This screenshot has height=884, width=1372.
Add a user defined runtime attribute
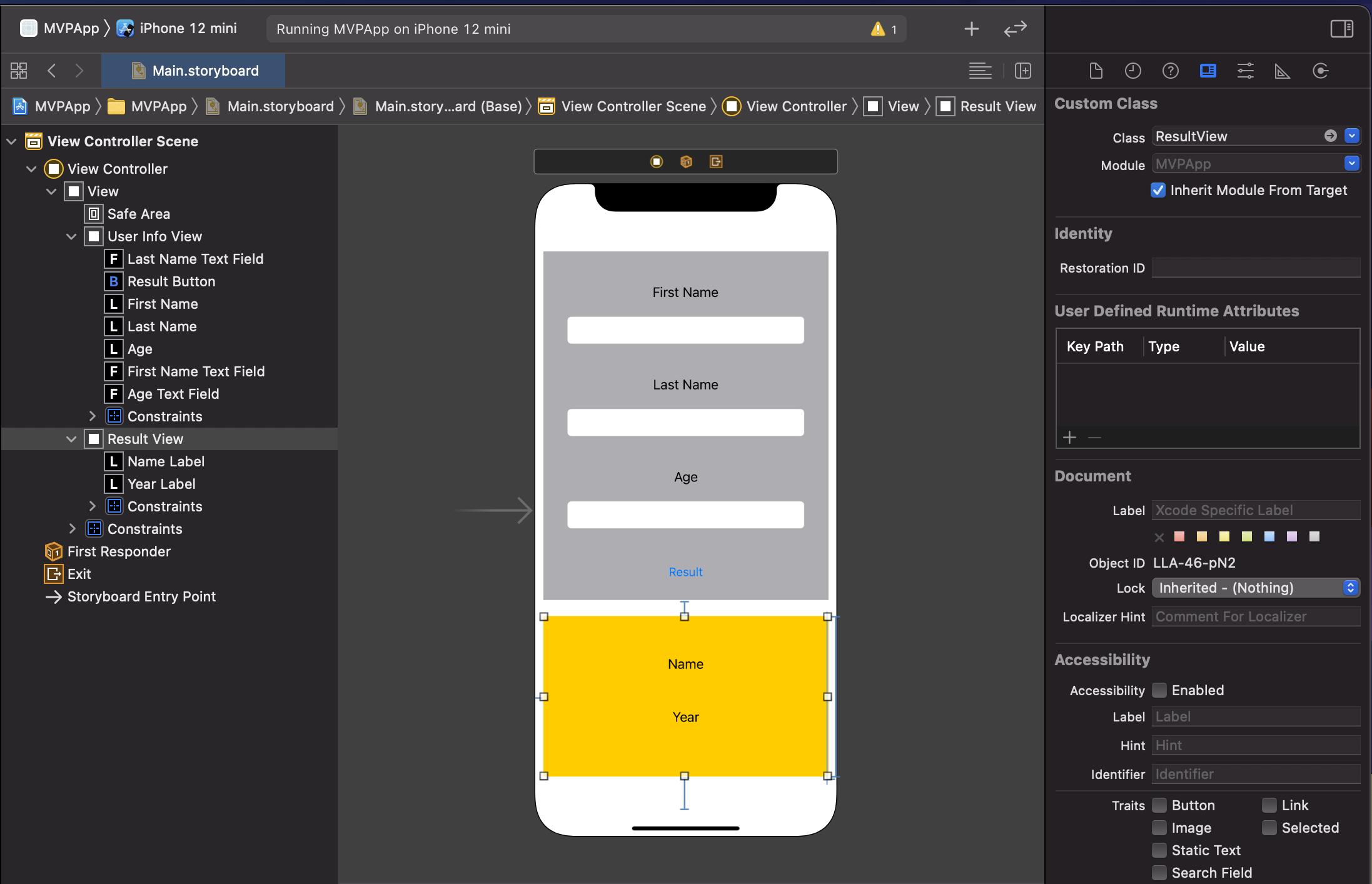point(1070,438)
